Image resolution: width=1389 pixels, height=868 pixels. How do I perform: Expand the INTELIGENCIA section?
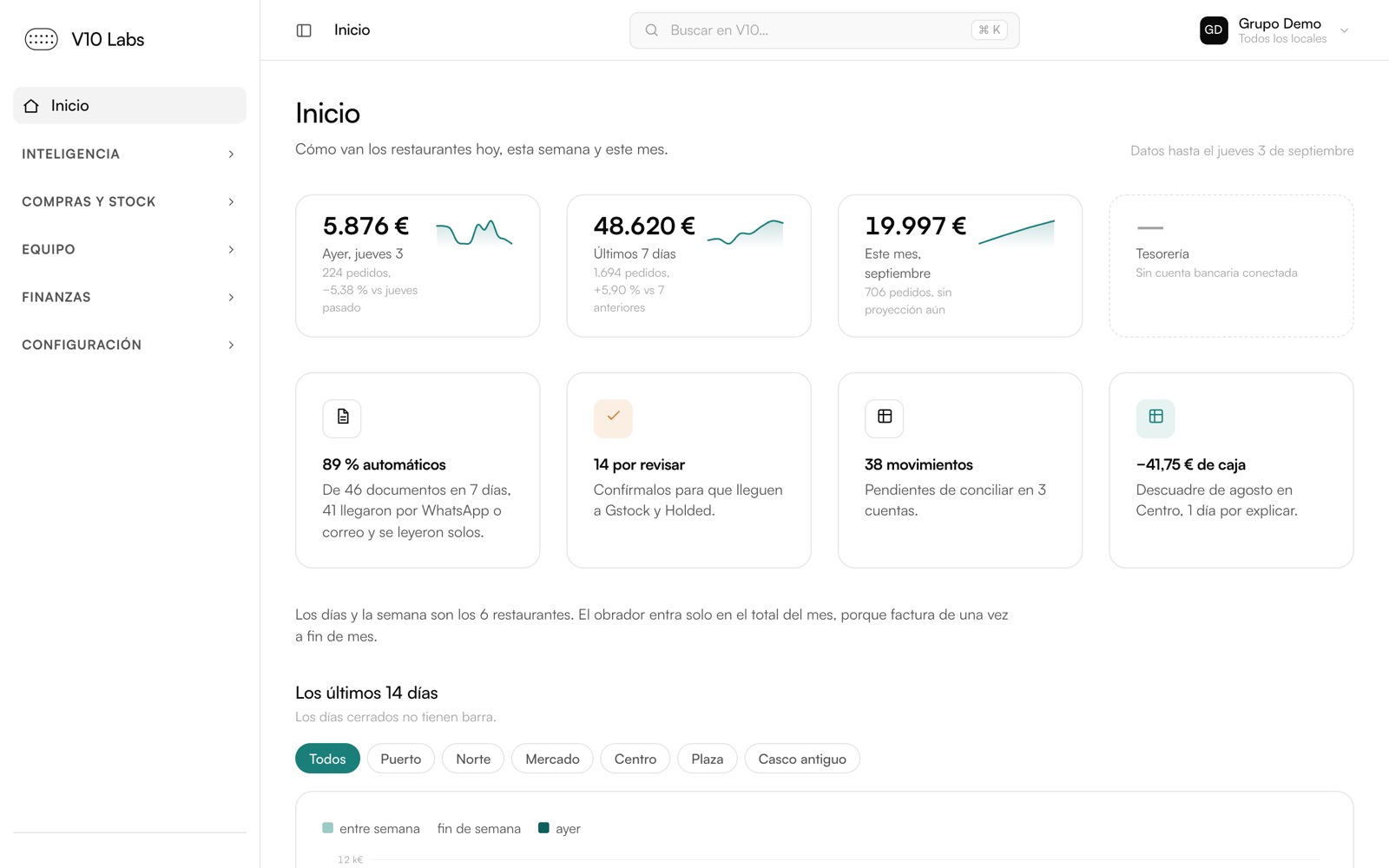pyautogui.click(x=129, y=154)
